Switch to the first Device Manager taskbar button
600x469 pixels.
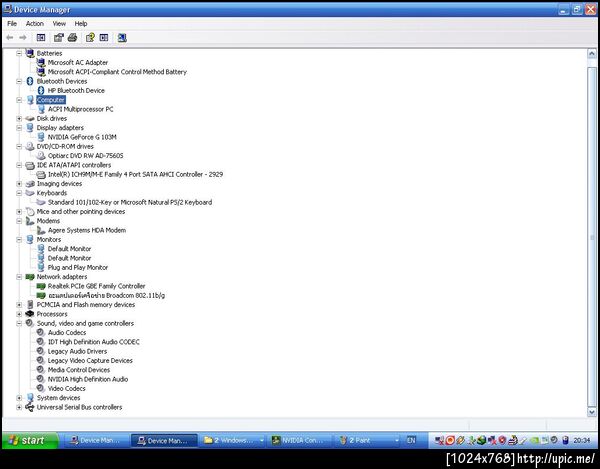(x=95, y=440)
